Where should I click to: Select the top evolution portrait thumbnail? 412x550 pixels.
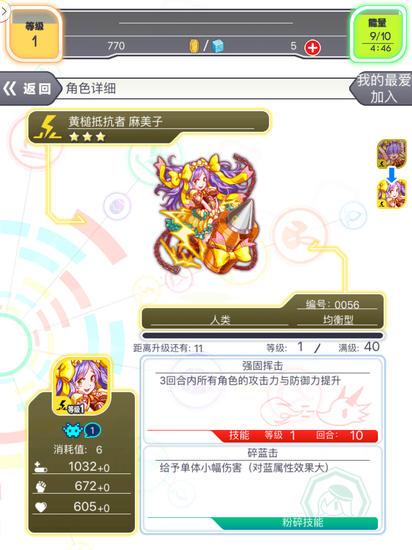click(x=391, y=154)
